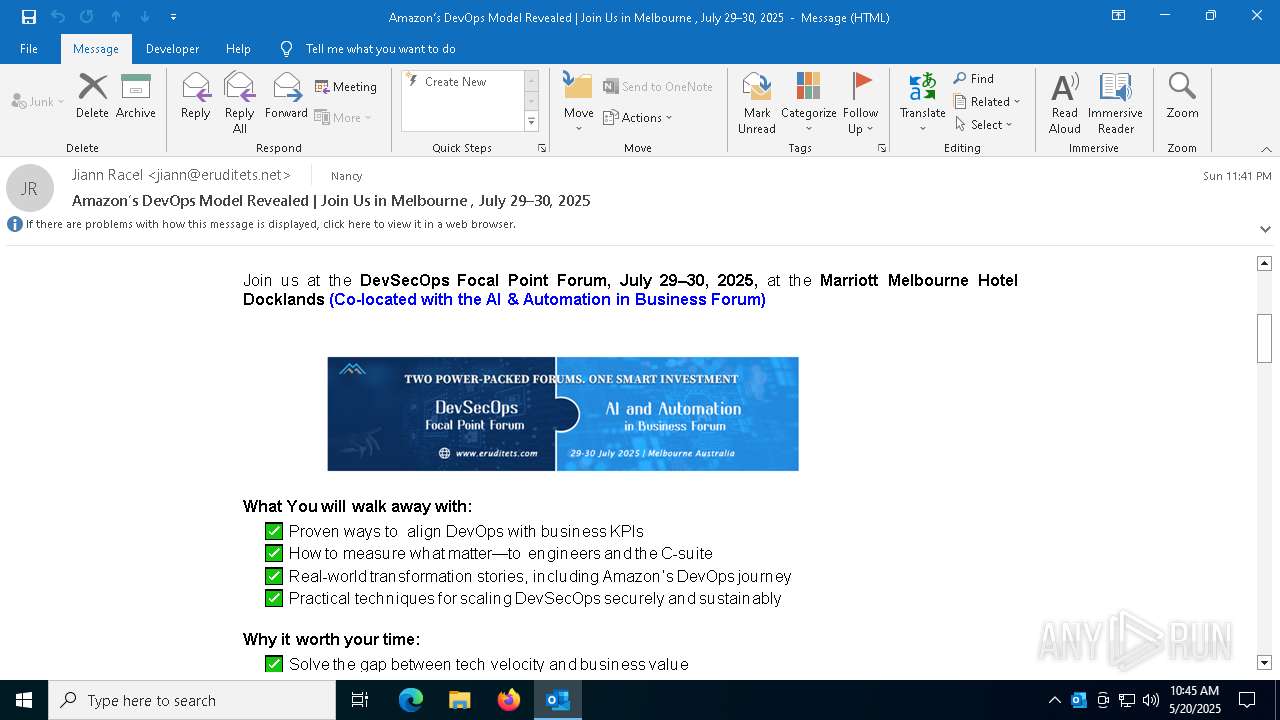Click the JR sender avatar
1280x720 pixels.
(x=30, y=188)
